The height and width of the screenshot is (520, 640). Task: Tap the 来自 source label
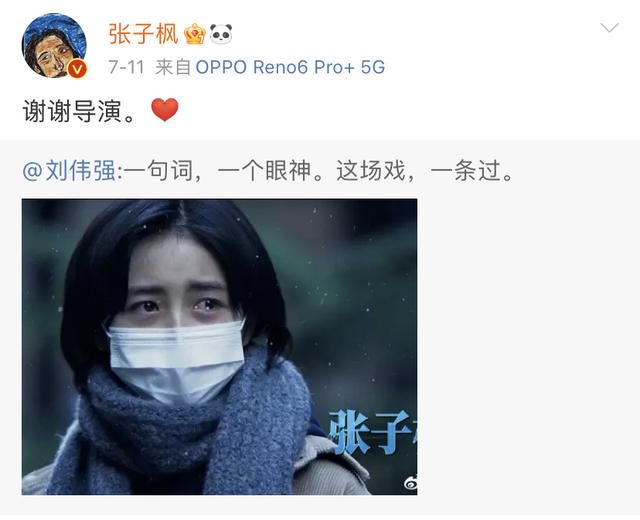[173, 67]
